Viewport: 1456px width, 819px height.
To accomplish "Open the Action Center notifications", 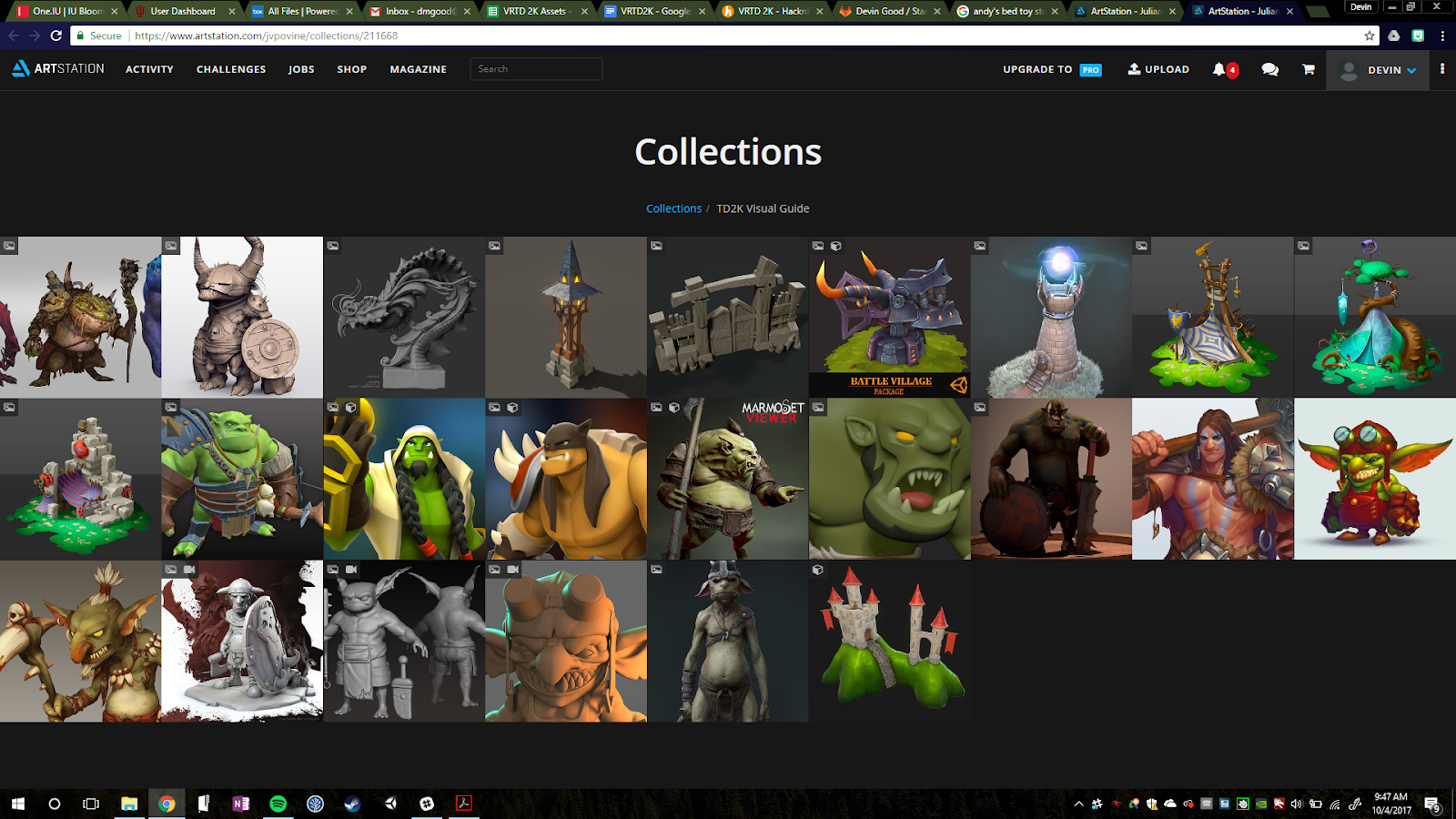I will pyautogui.click(x=1431, y=804).
